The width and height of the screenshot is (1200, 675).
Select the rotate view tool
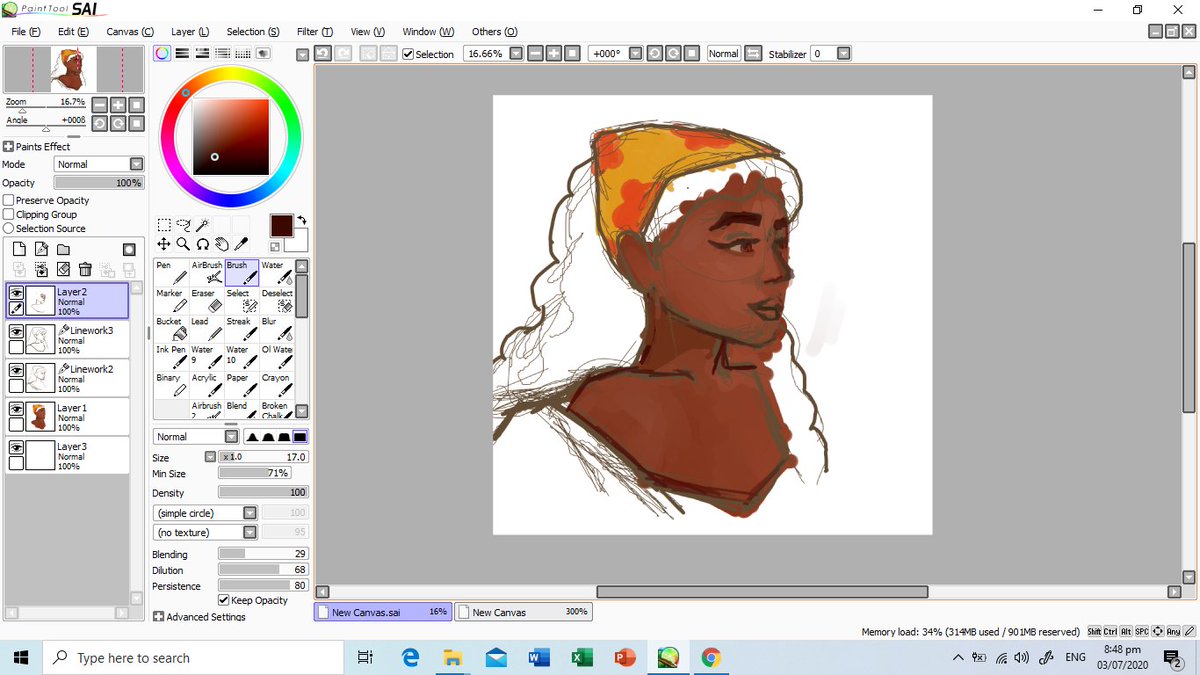202,243
